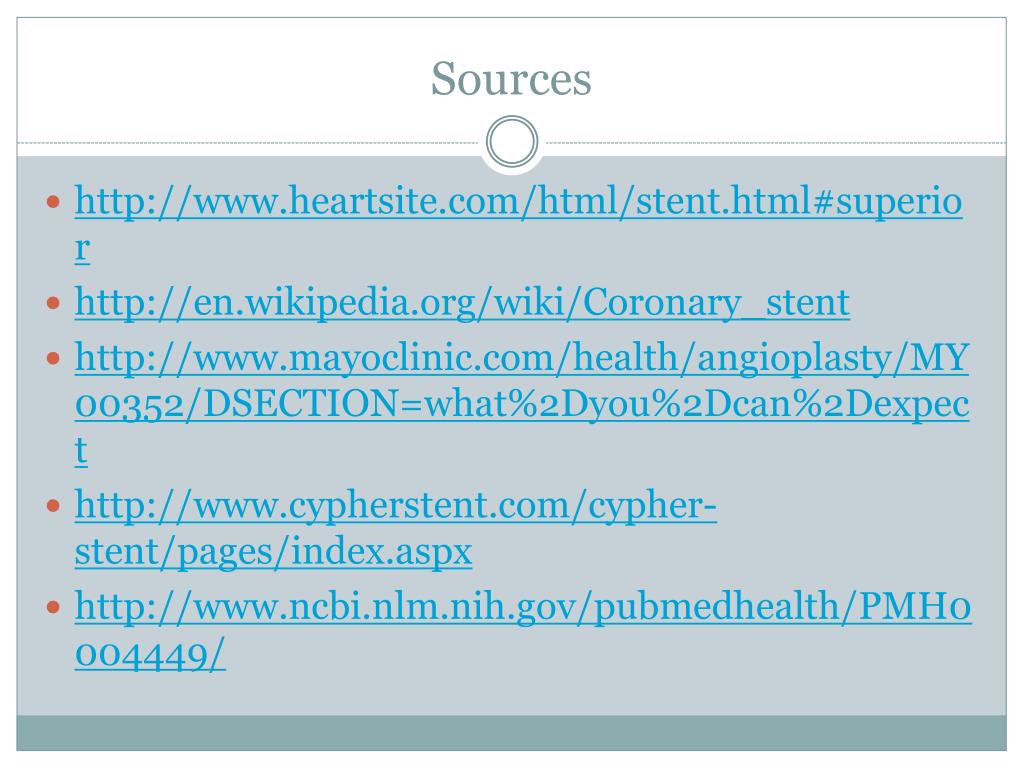Select the "Sources" slide title
The image size is (1024, 768).
511,78
